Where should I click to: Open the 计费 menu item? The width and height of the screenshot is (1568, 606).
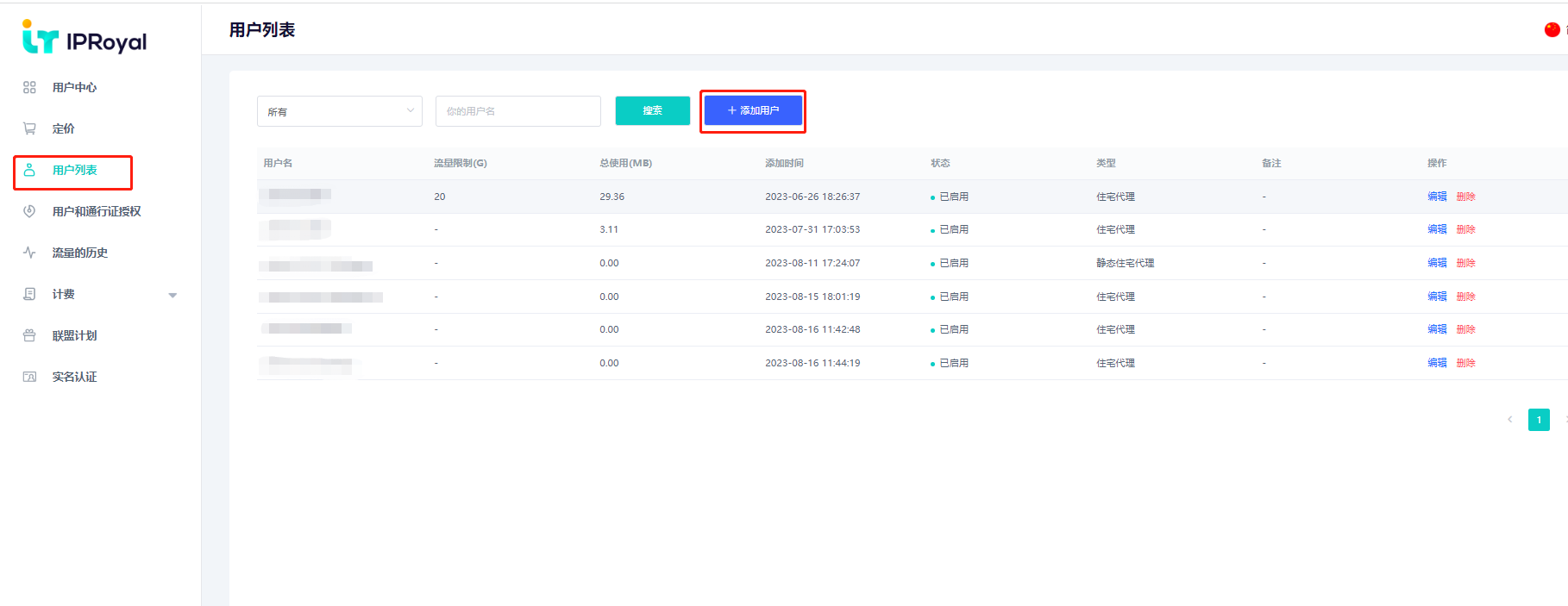coord(64,294)
